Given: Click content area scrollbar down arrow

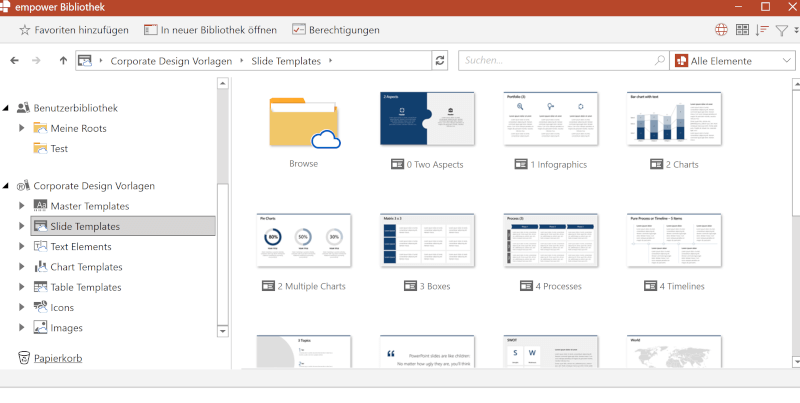Looking at the screenshot, I should click(796, 362).
